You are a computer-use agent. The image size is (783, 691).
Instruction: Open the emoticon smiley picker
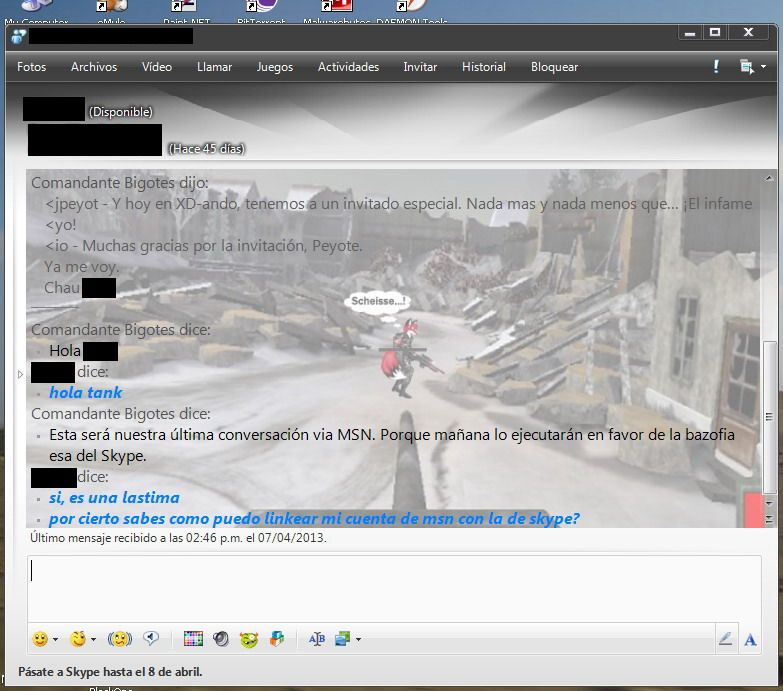coord(40,639)
